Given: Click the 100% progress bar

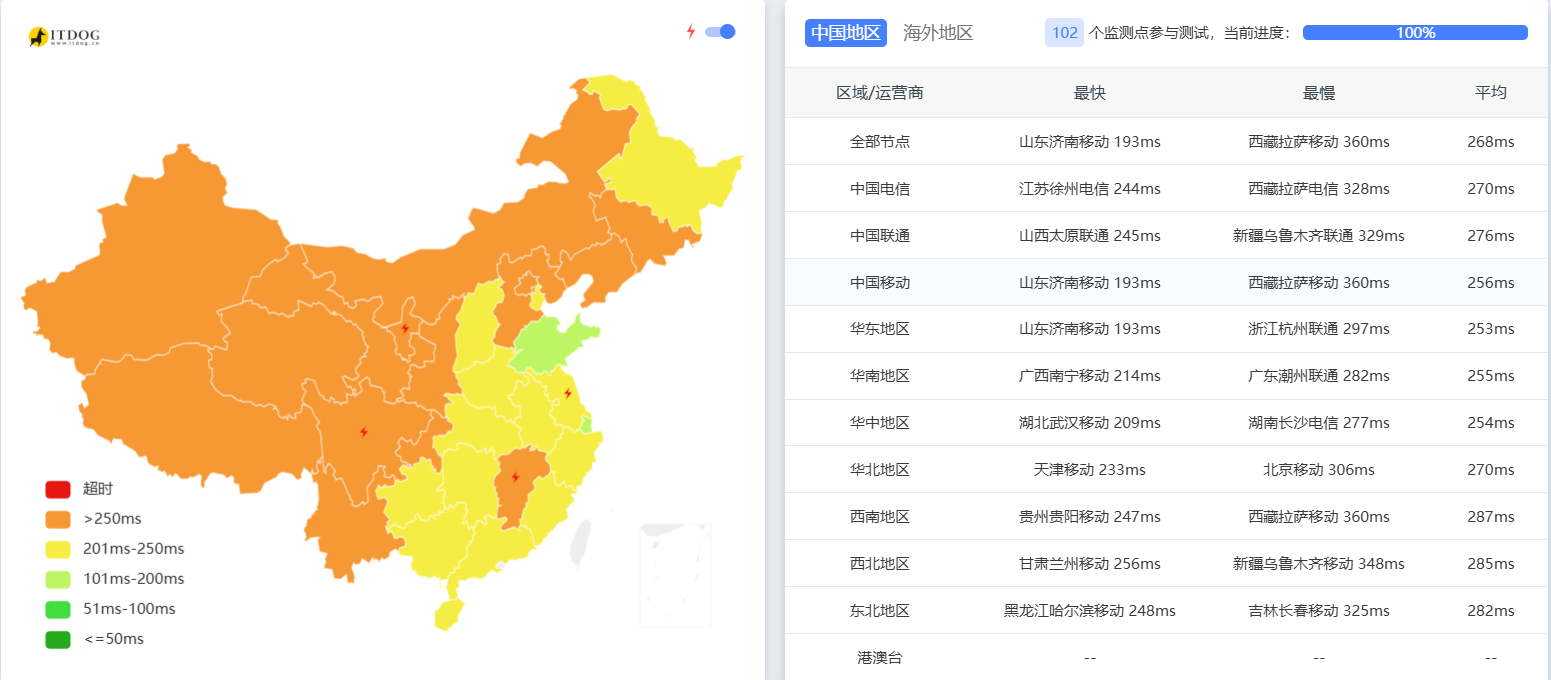Looking at the screenshot, I should tap(1415, 33).
